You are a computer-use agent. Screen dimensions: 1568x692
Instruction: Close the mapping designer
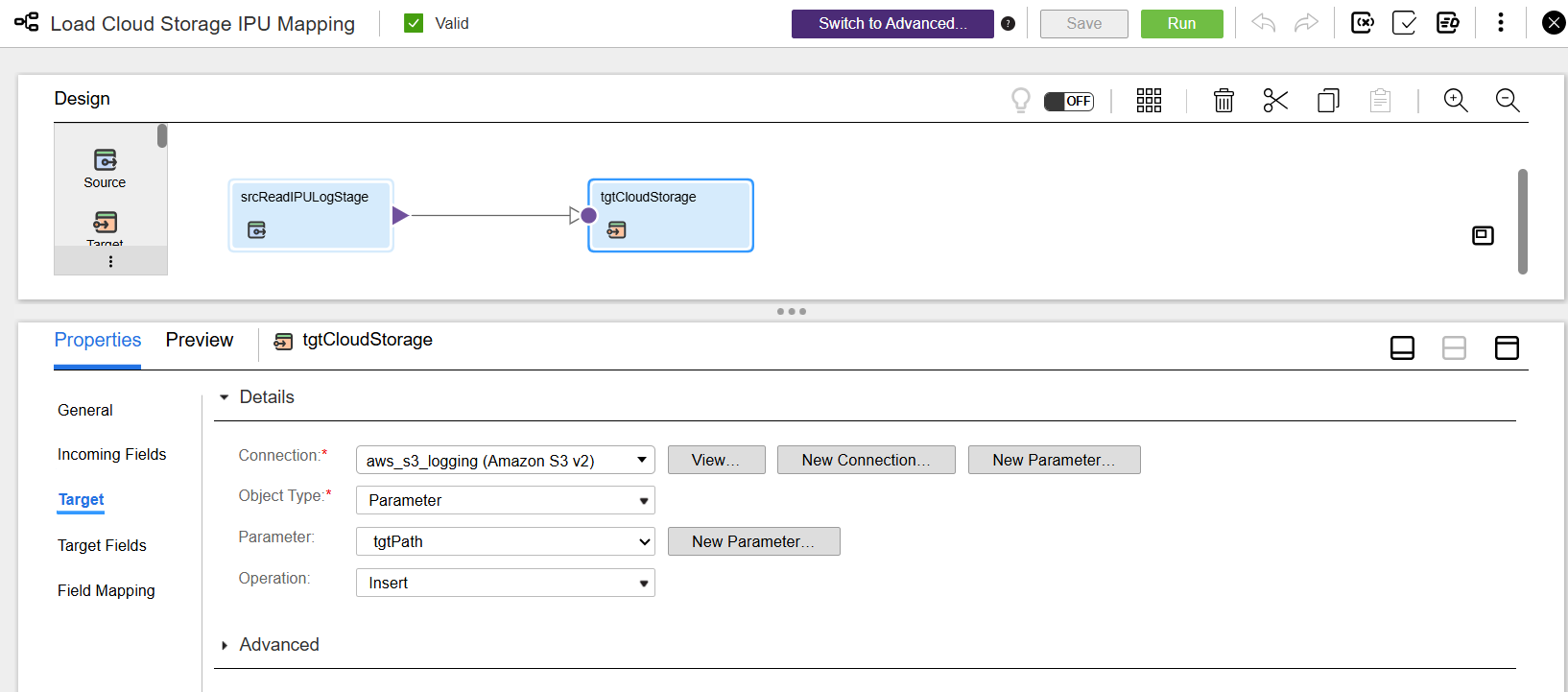[x=1553, y=23]
